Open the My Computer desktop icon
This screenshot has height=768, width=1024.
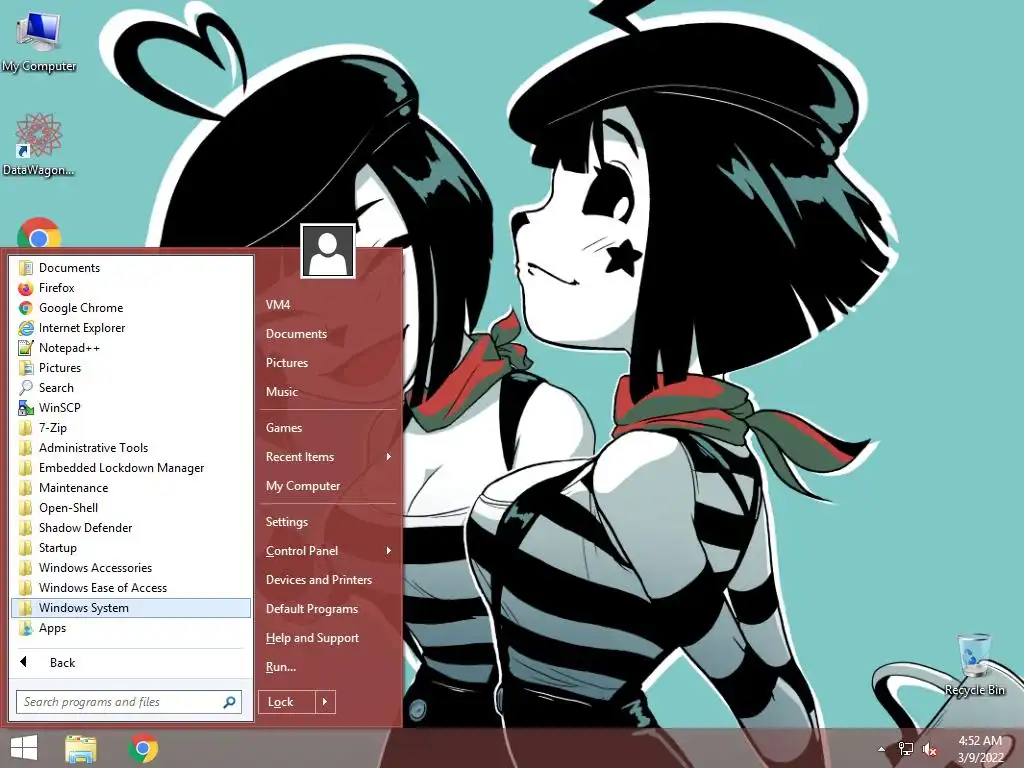39,42
